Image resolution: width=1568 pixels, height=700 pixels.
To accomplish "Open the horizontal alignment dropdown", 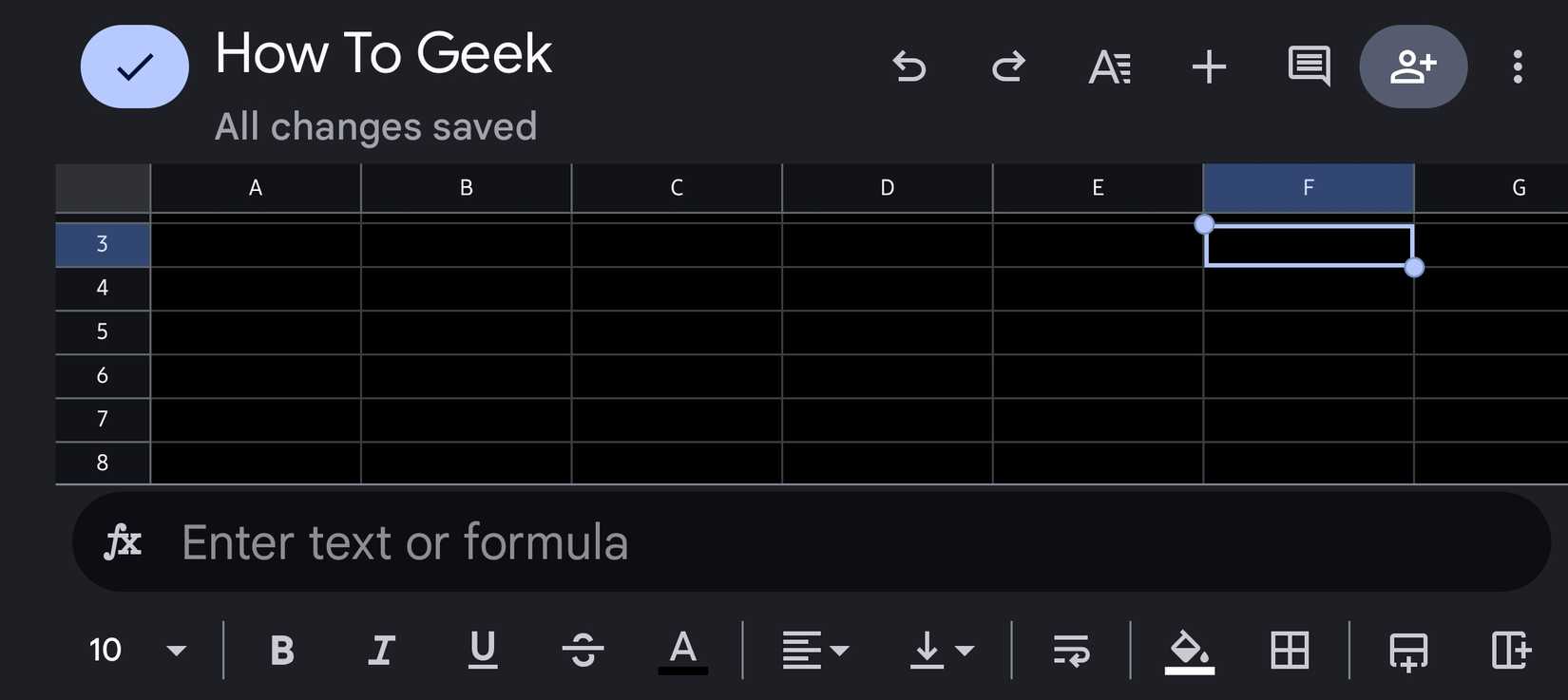I will point(814,650).
